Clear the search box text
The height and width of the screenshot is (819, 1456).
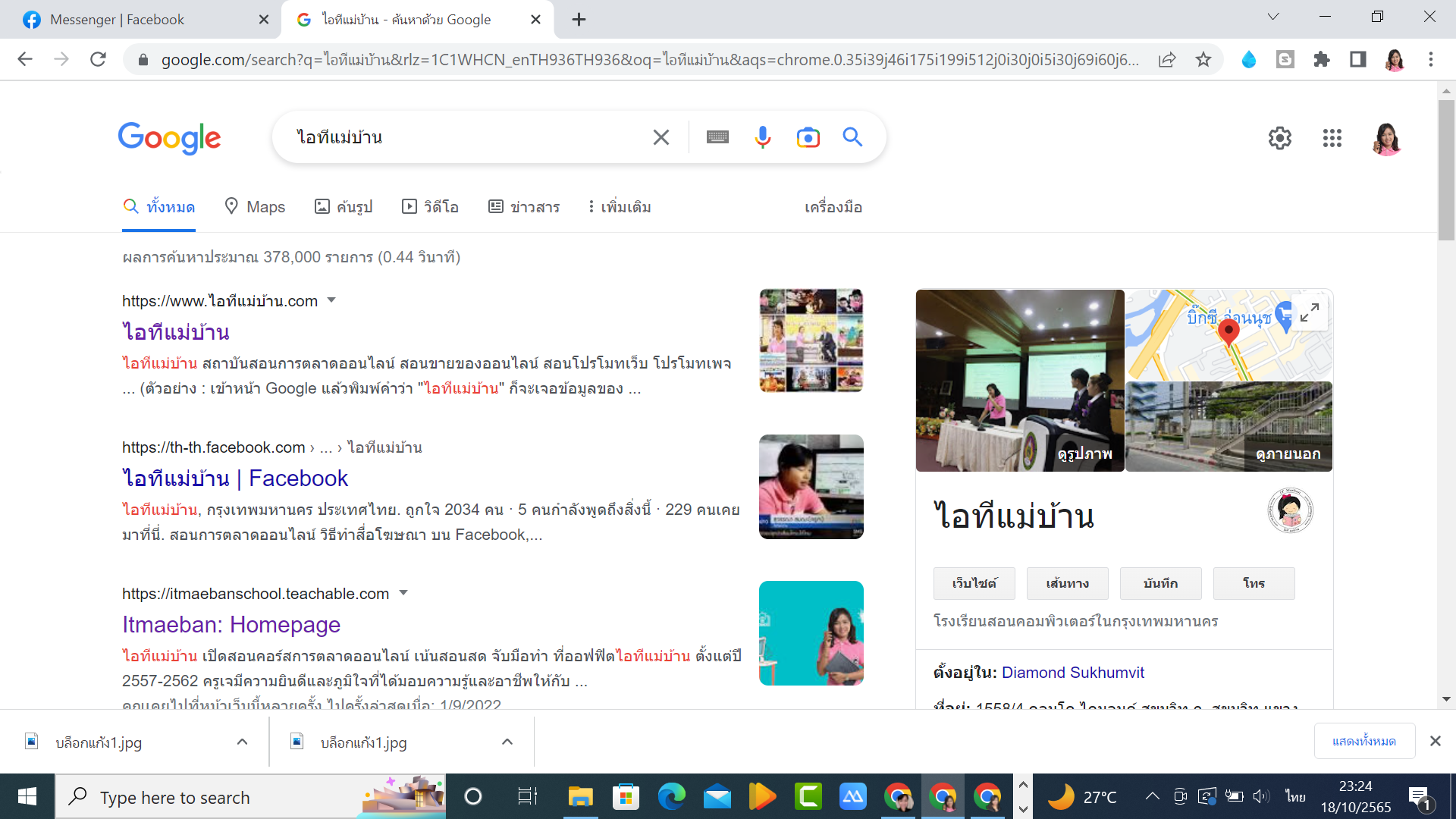pyautogui.click(x=661, y=137)
